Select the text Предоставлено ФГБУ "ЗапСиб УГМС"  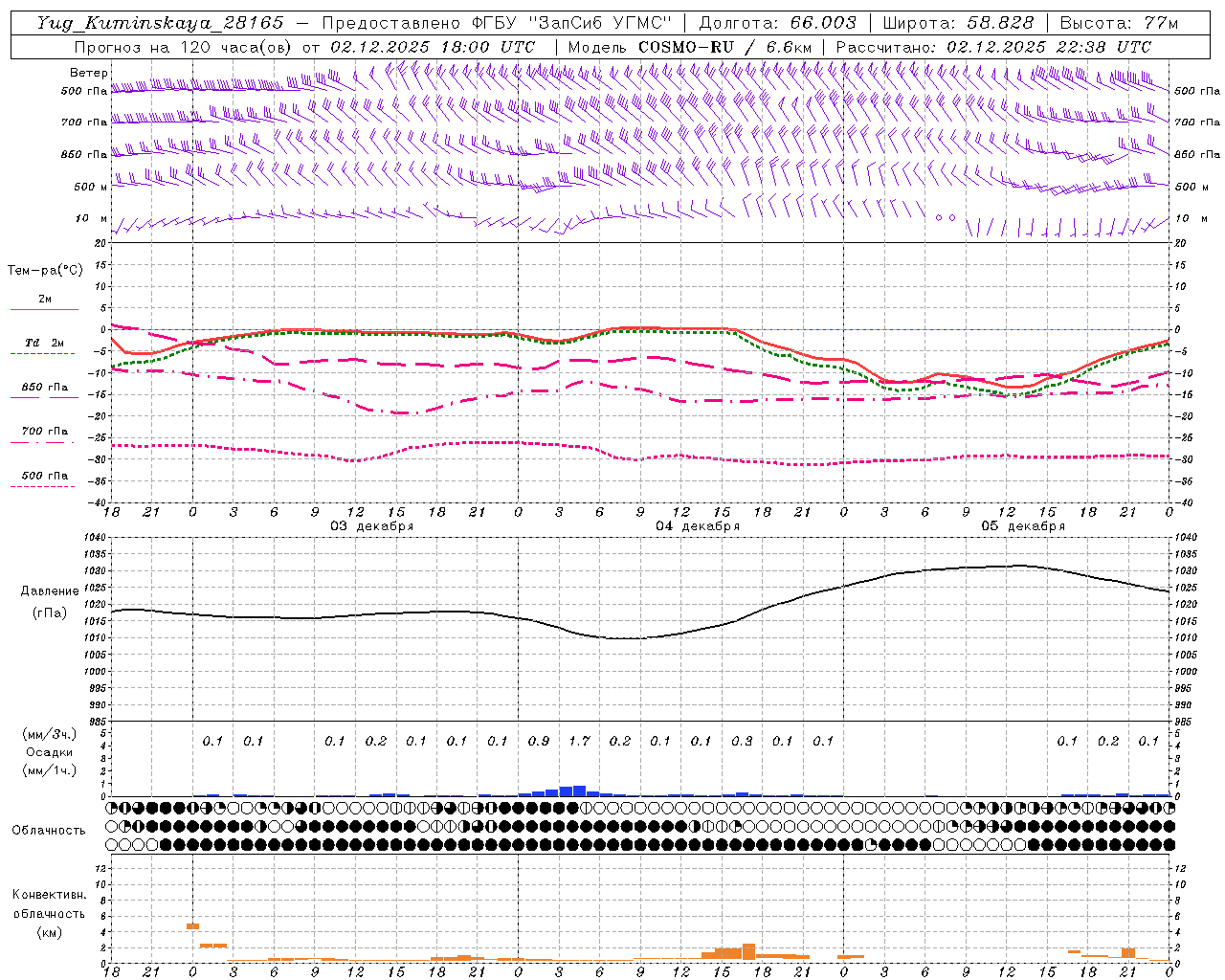497,23
